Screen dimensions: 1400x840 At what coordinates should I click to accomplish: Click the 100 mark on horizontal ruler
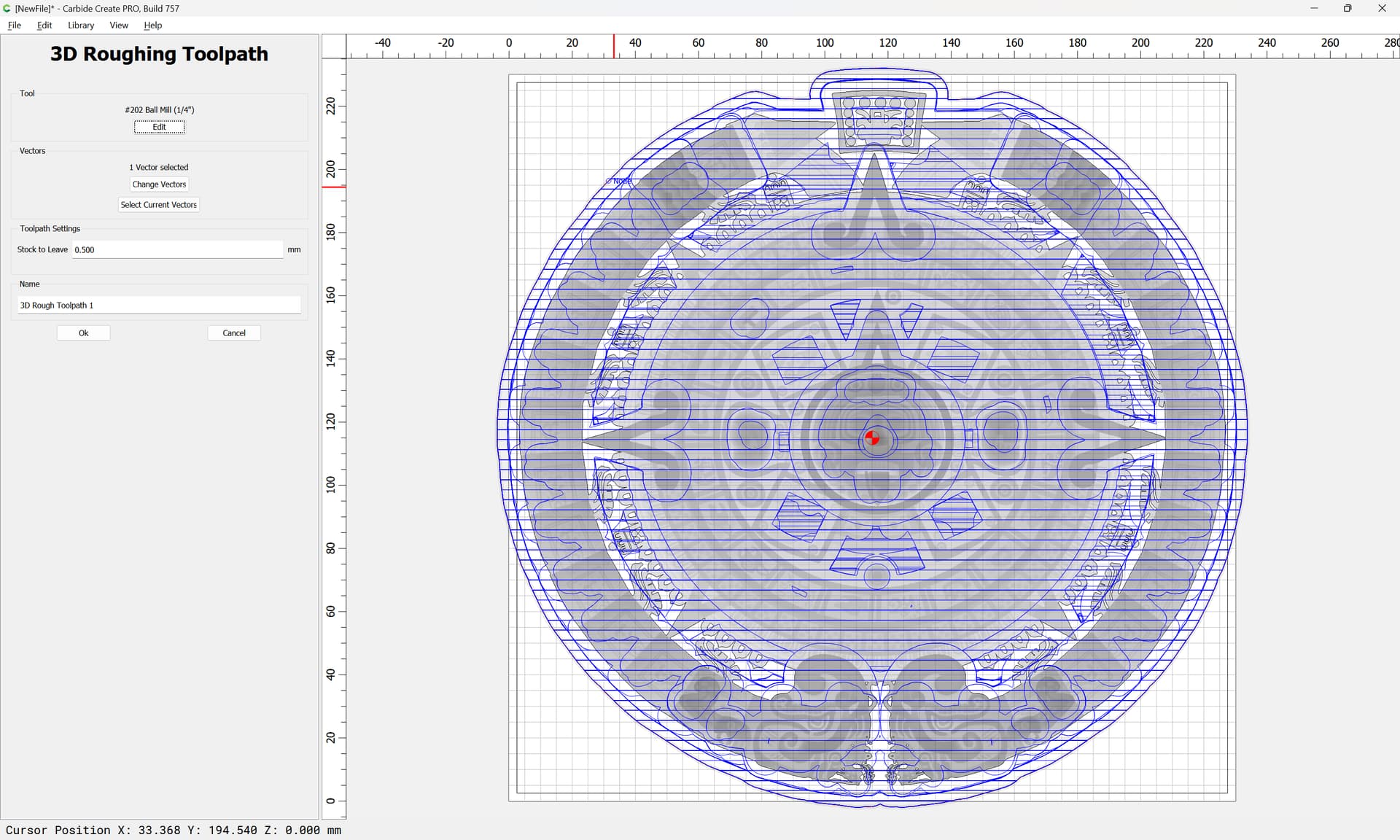825,43
